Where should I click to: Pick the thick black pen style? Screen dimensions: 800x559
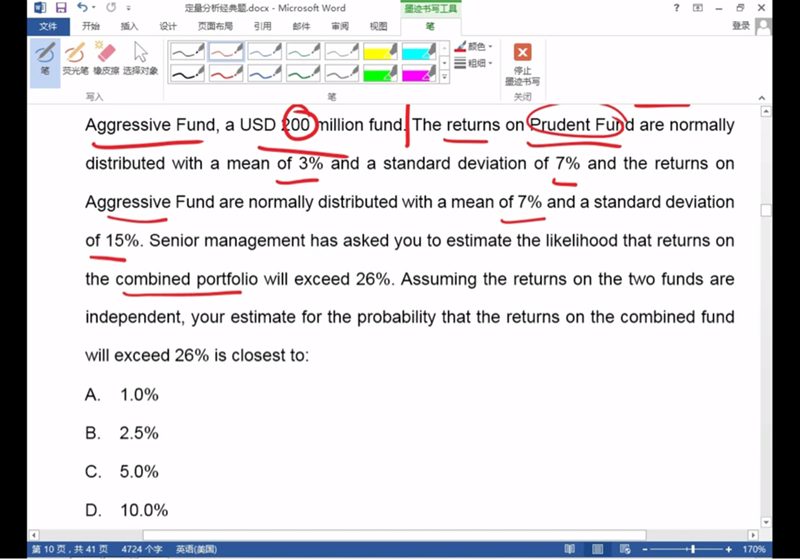click(187, 73)
